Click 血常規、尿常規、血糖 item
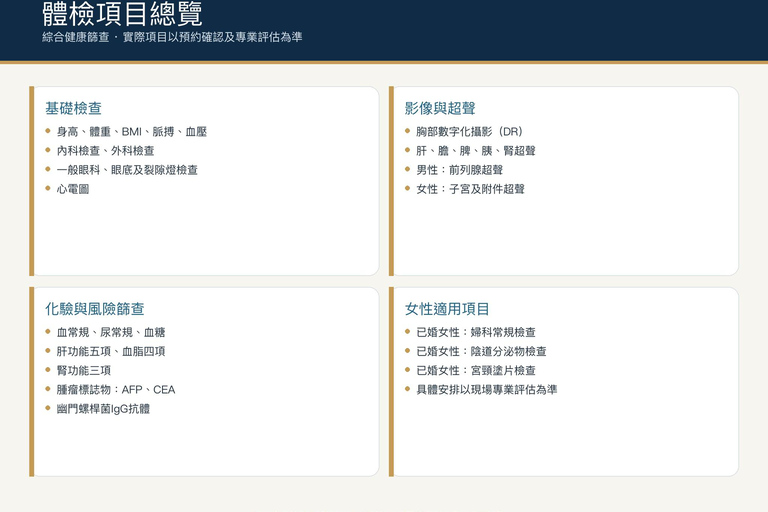 point(111,332)
